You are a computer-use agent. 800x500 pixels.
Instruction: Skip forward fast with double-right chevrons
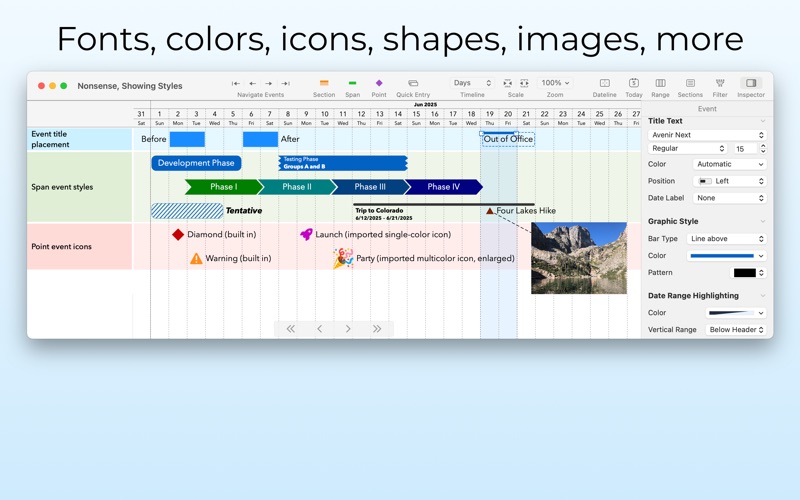(377, 329)
